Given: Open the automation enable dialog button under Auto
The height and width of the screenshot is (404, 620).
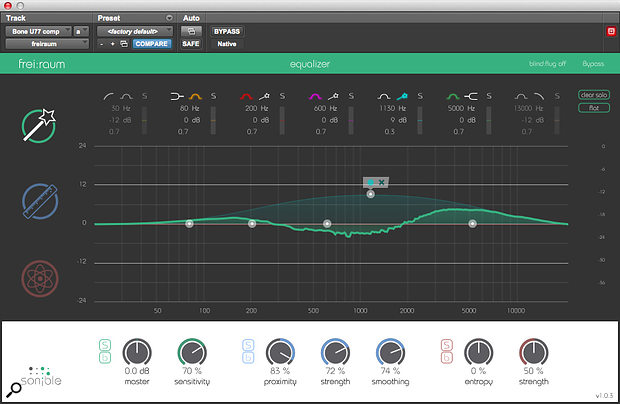Looking at the screenshot, I should click(191, 31).
